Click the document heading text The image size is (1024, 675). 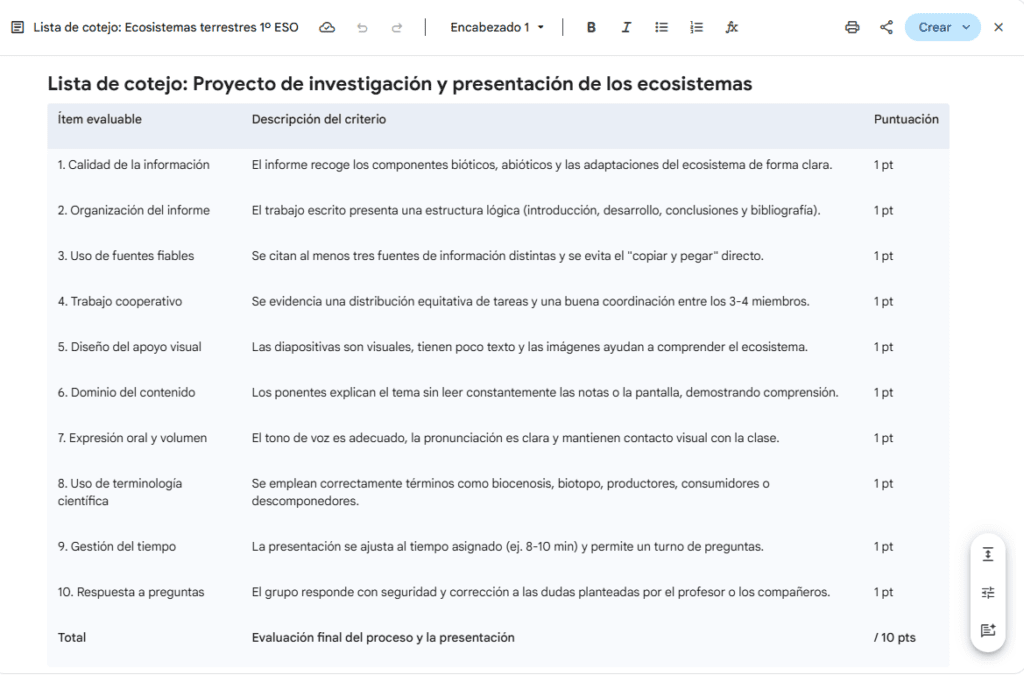[400, 84]
